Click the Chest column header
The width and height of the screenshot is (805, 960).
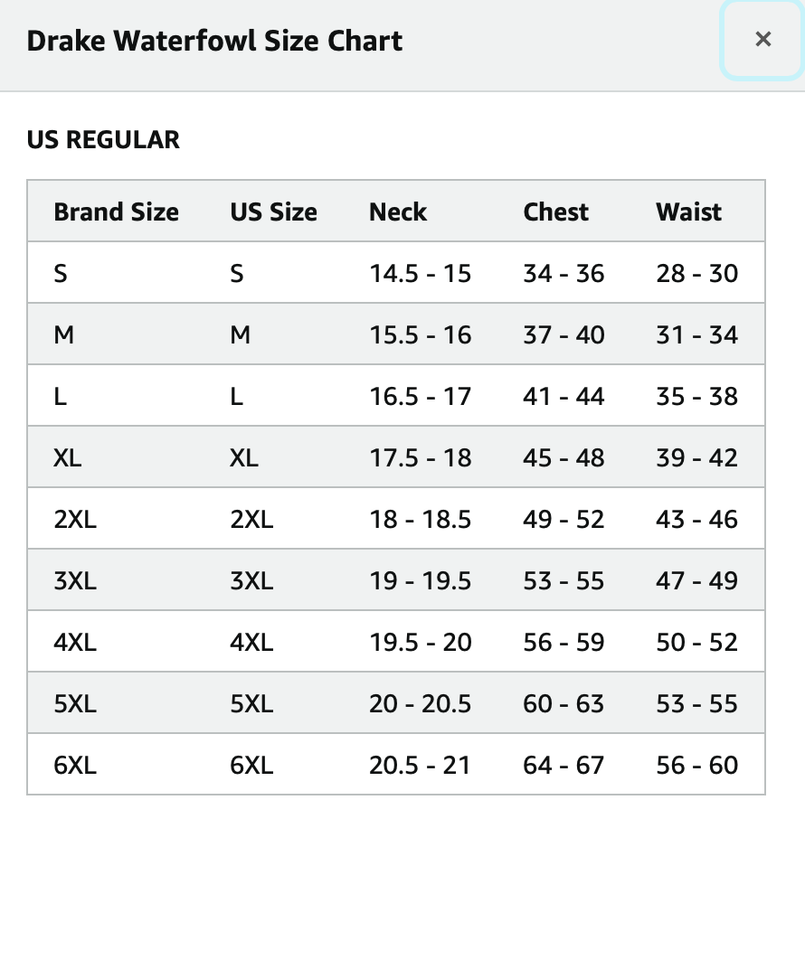click(x=556, y=212)
